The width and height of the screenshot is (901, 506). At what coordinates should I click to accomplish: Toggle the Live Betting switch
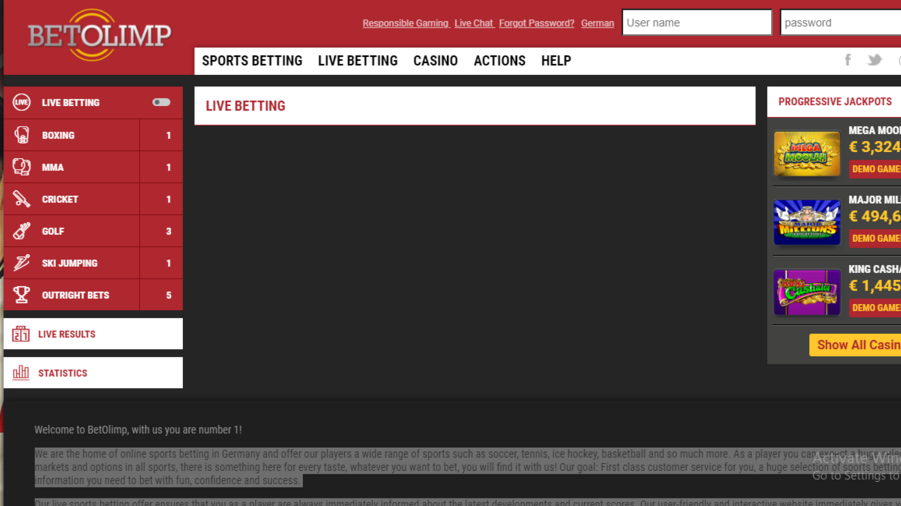tap(161, 102)
